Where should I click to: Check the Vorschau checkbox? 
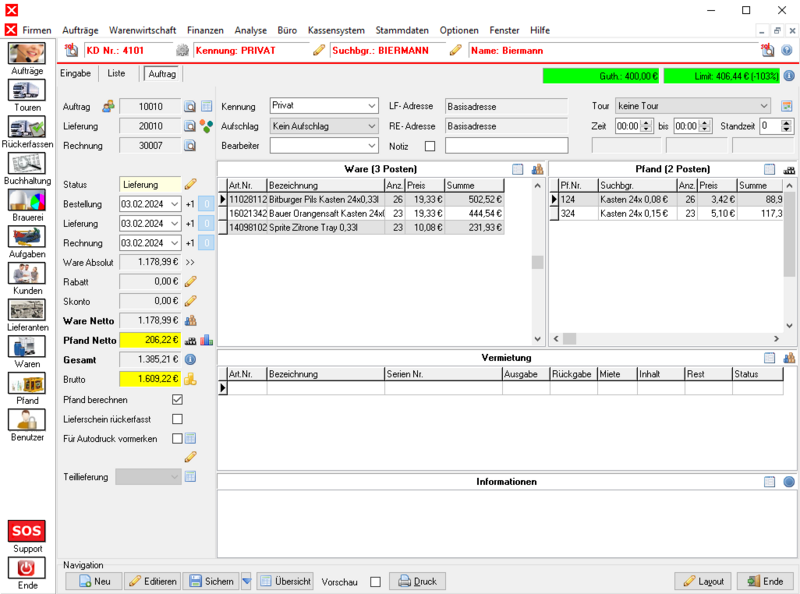point(375,582)
